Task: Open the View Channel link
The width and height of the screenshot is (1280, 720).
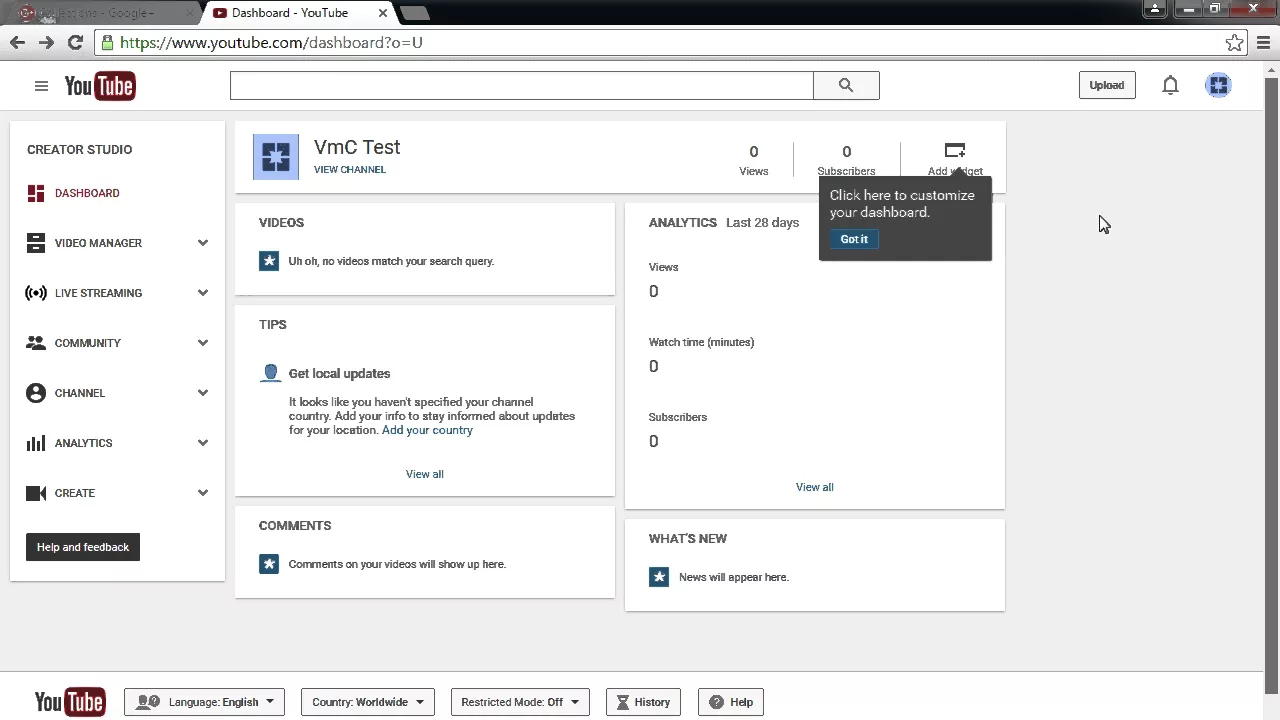Action: point(350,170)
